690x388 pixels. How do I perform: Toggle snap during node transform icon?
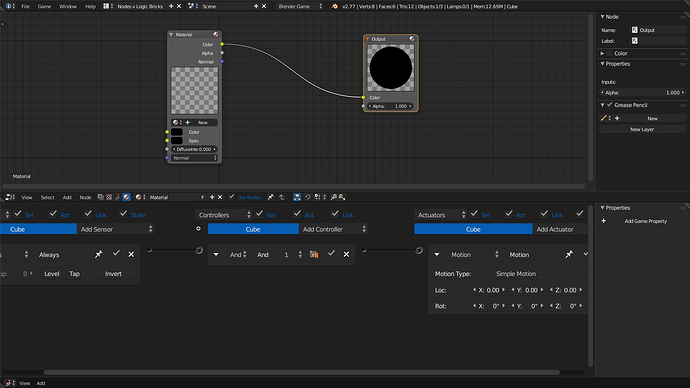(x=308, y=197)
